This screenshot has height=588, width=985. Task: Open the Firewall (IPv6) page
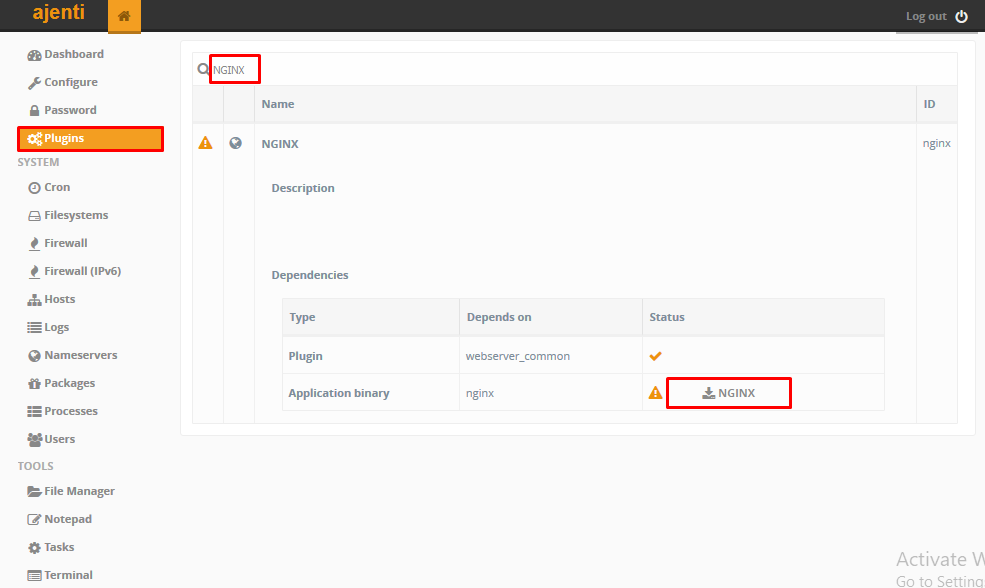click(x=82, y=271)
